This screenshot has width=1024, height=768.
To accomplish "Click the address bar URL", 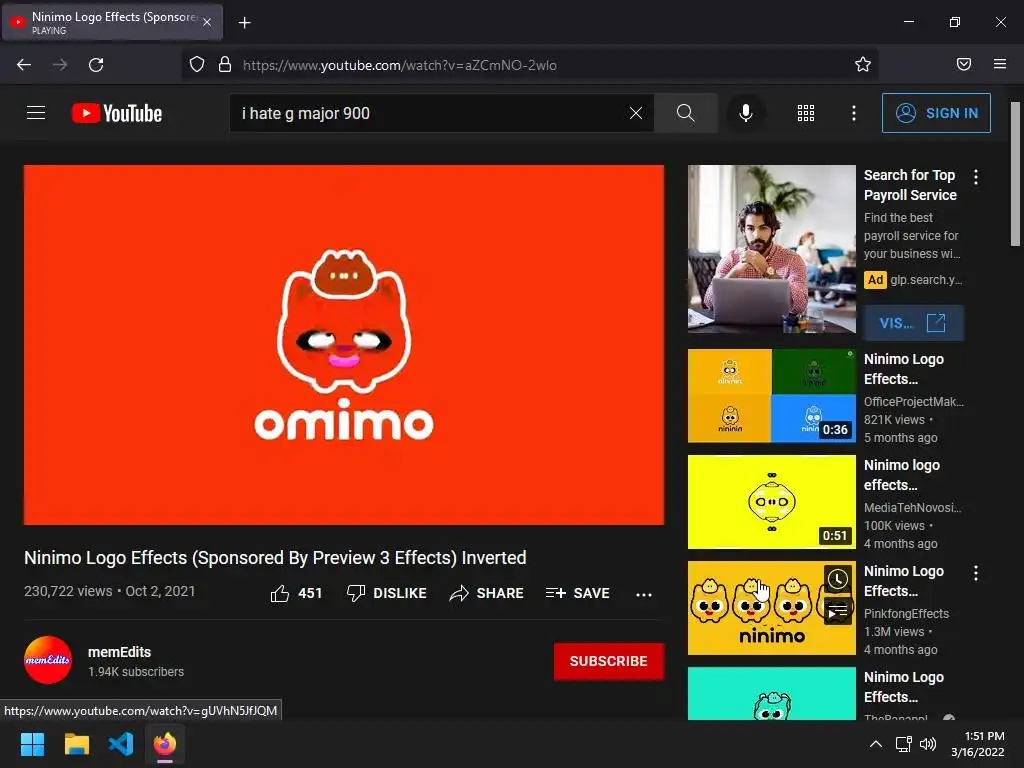I will (399, 65).
